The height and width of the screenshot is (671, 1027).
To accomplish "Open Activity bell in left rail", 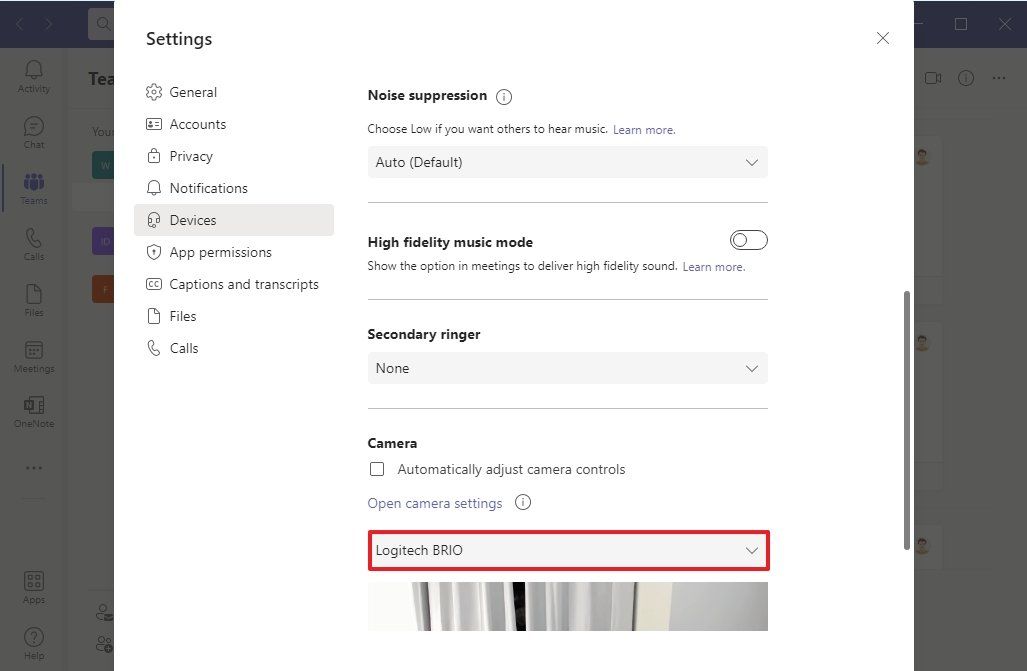I will pyautogui.click(x=34, y=75).
